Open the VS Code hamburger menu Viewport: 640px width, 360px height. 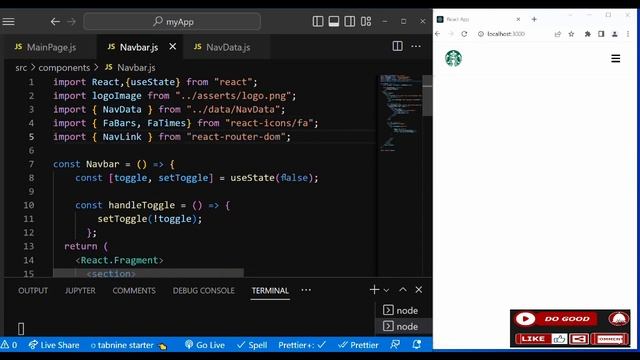click(9, 22)
